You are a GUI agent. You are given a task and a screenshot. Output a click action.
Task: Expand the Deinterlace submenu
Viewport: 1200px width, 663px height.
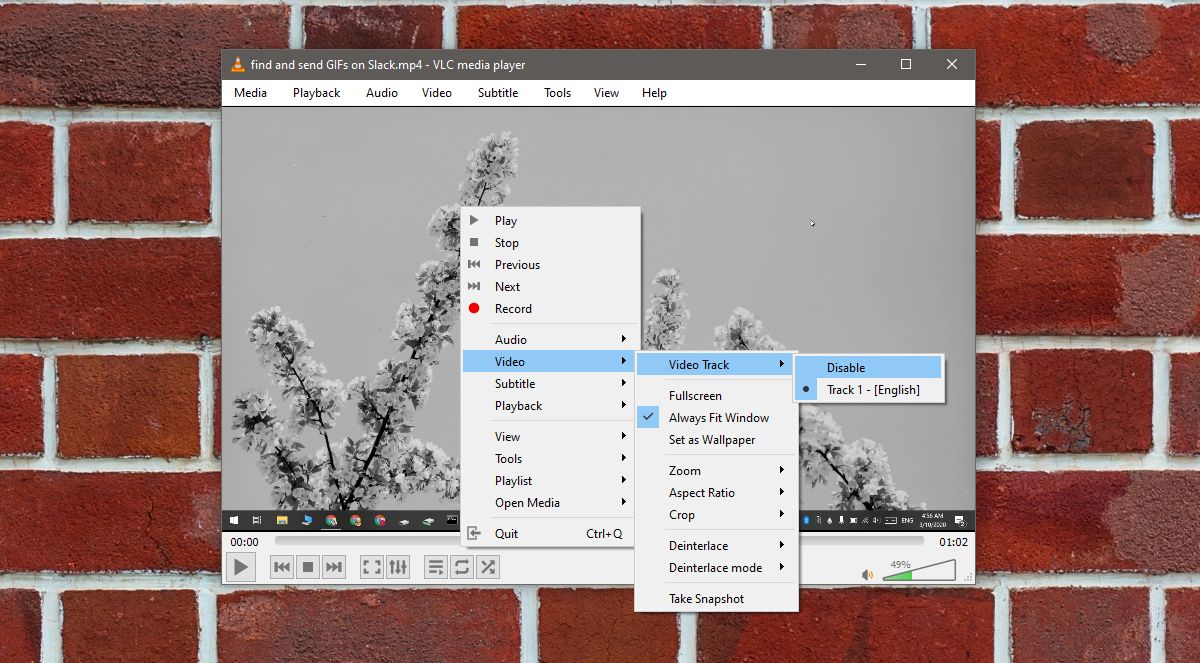click(717, 546)
